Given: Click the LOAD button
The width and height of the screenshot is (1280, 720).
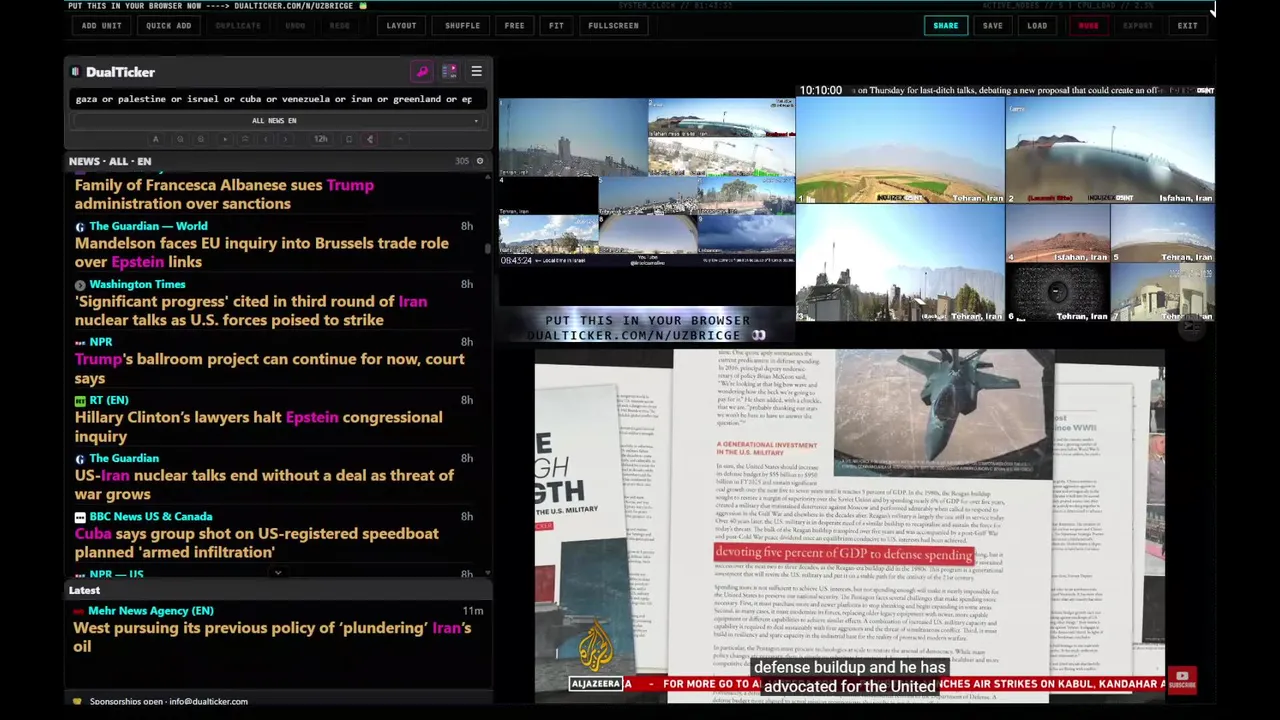Looking at the screenshot, I should 1037,26.
